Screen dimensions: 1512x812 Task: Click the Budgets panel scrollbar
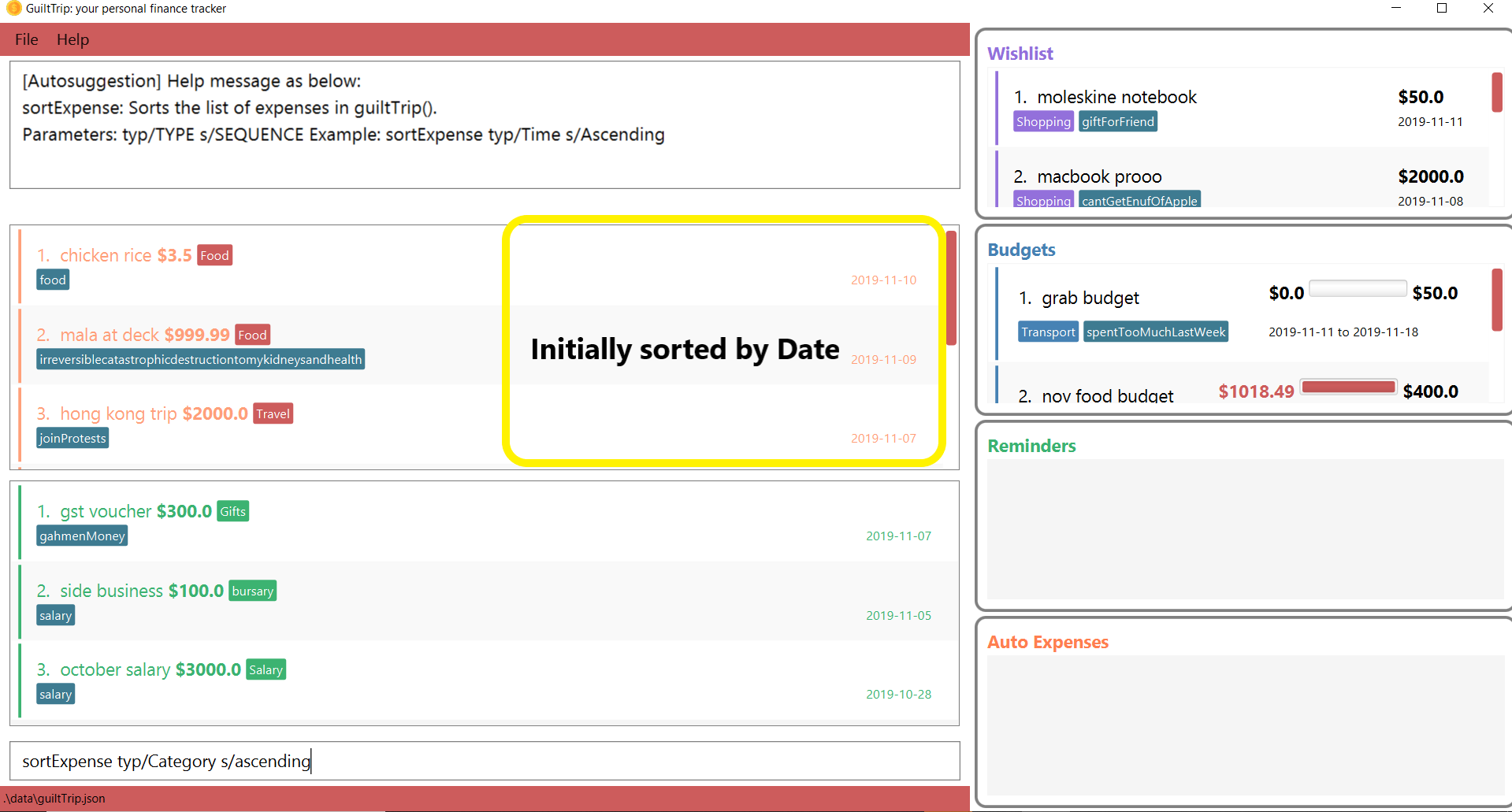(1497, 300)
